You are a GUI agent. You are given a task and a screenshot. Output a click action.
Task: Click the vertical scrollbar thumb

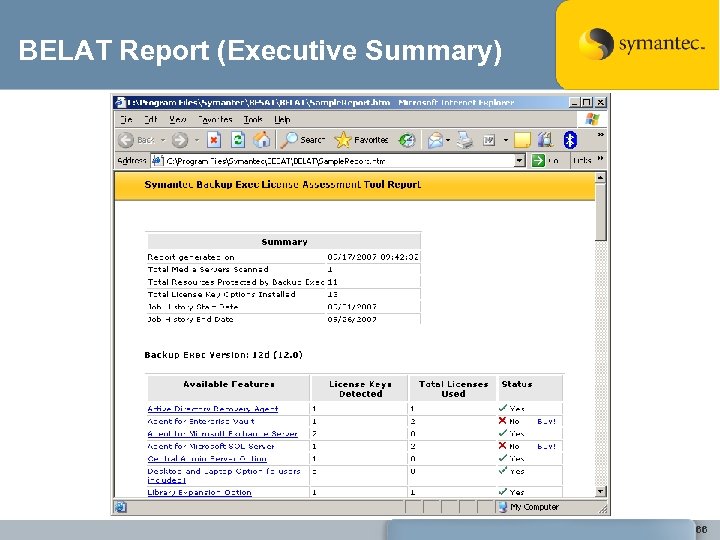point(601,212)
